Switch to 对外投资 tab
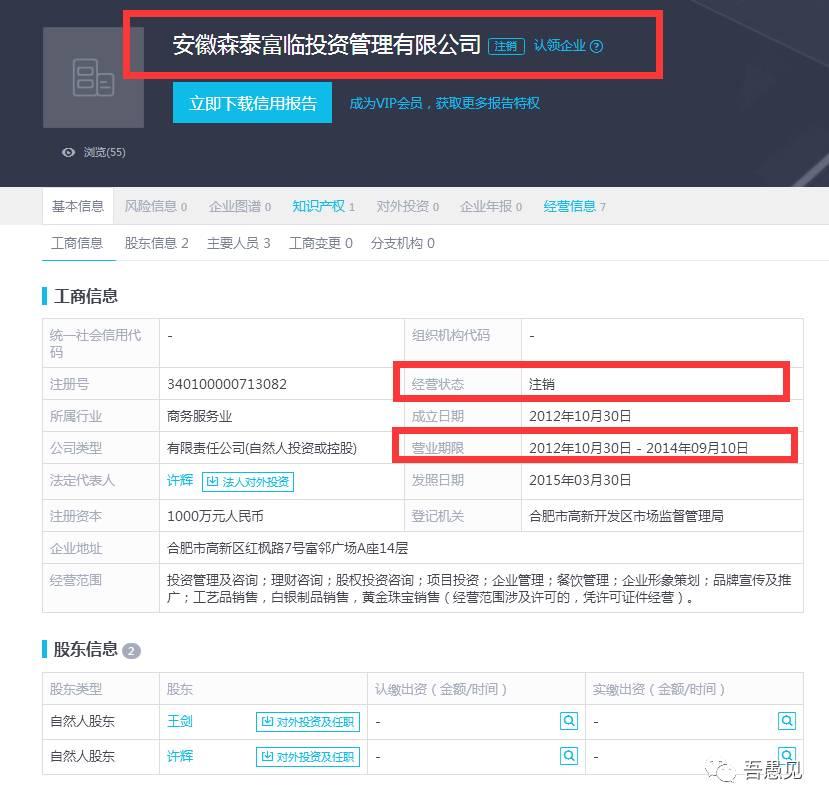Image resolution: width=829 pixels, height=806 pixels. (407, 206)
